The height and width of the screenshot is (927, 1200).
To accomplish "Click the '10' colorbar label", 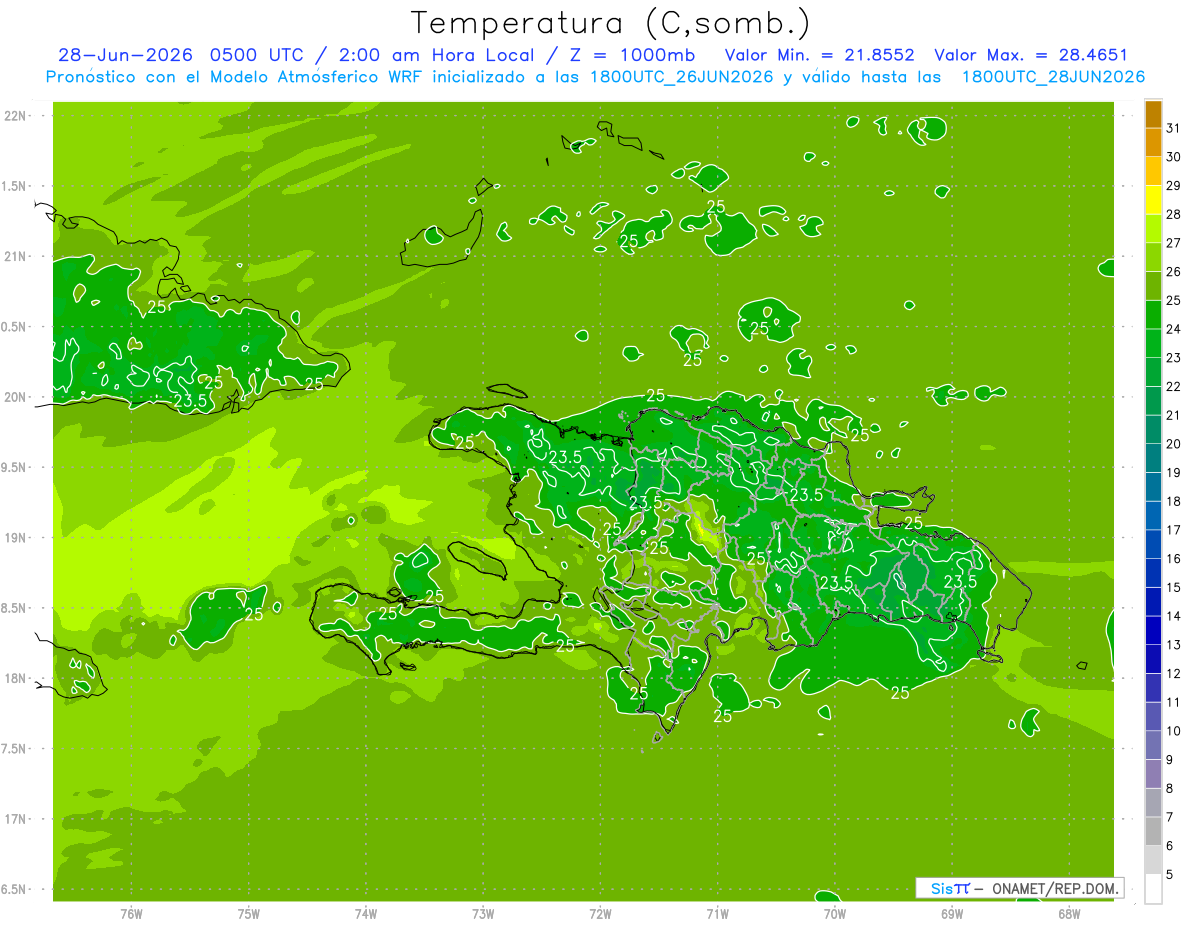I will coord(1174,731).
